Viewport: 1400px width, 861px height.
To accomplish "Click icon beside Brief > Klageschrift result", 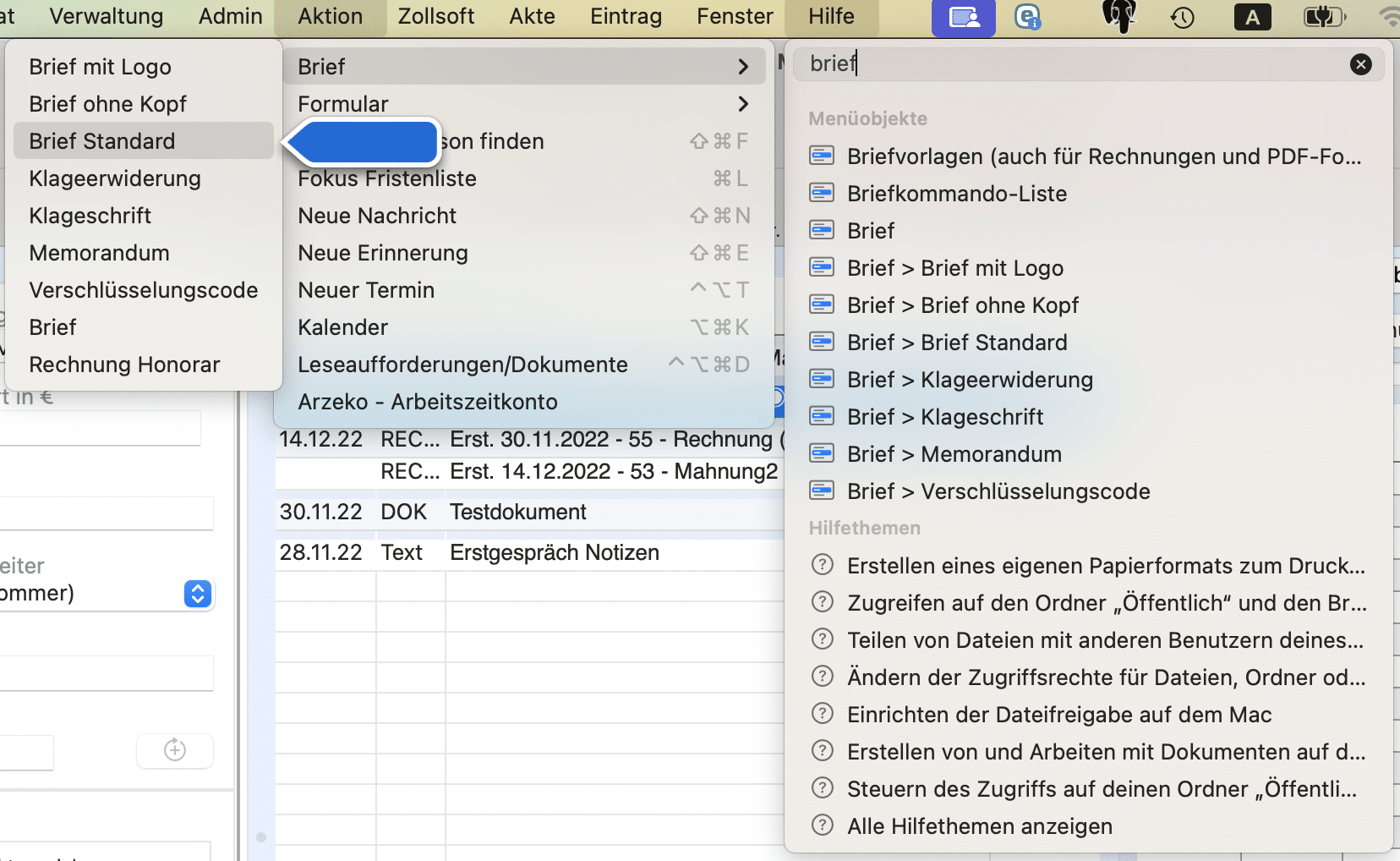I will point(822,416).
